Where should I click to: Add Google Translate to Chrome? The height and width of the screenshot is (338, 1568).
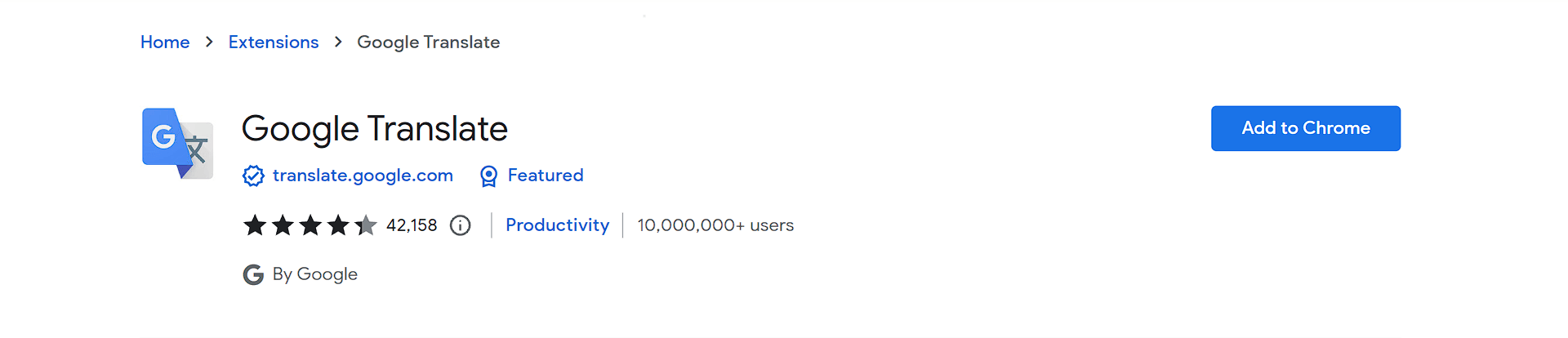point(1306,128)
